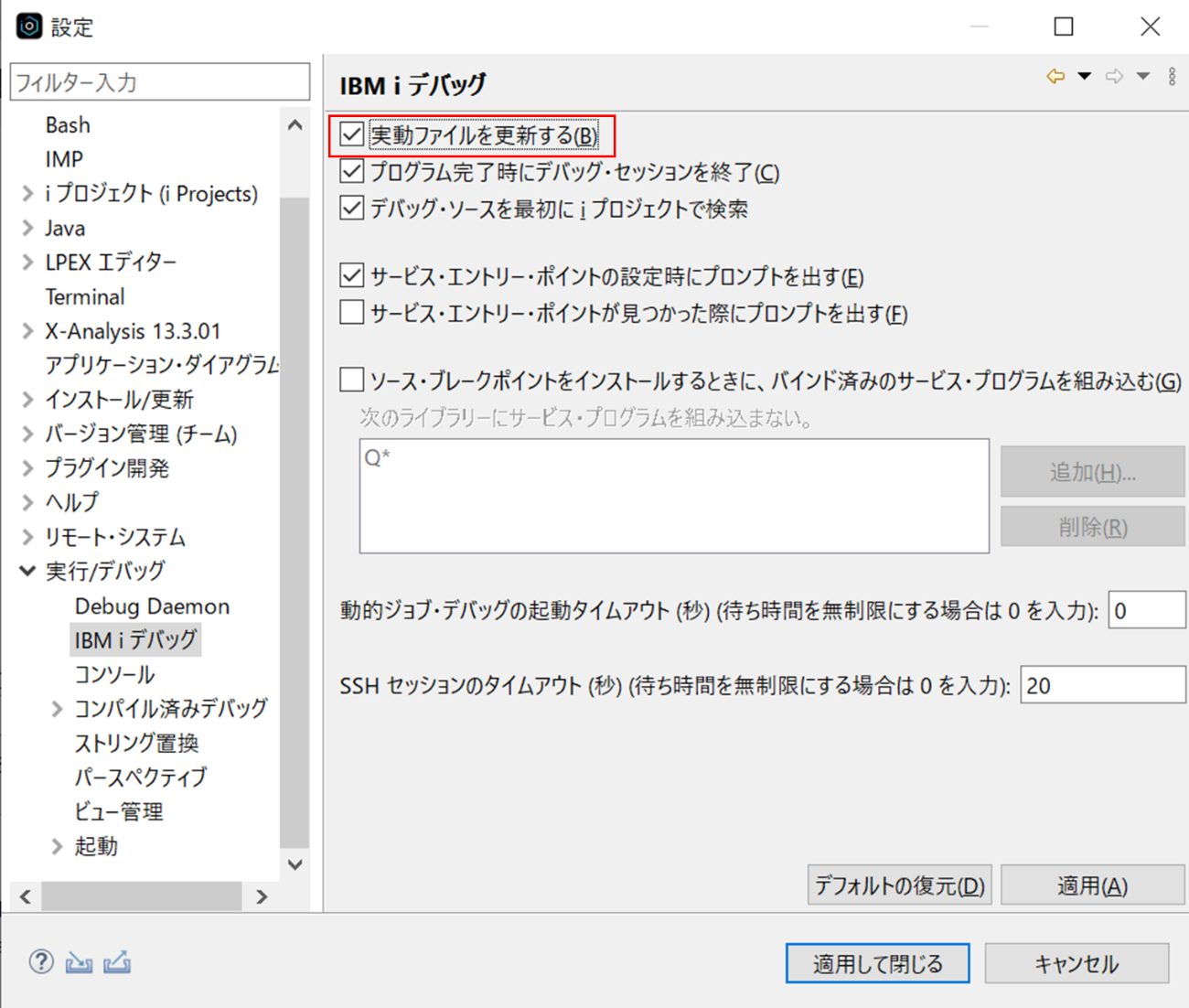
Task: Expand the LPEX エディター node
Action: click(27, 262)
